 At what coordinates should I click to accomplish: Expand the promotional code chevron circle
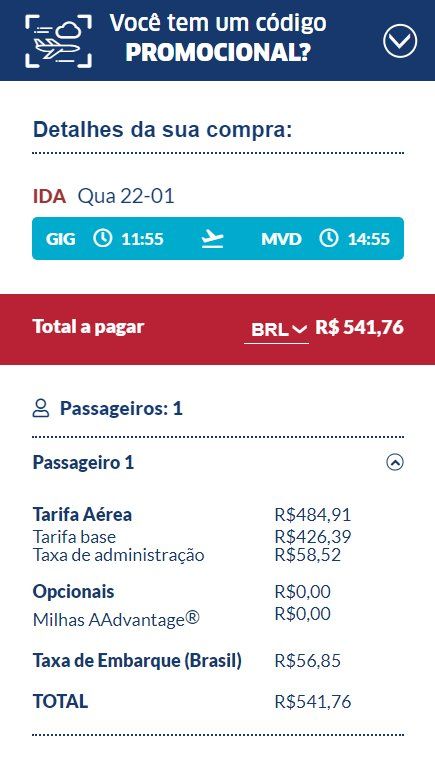point(400,41)
